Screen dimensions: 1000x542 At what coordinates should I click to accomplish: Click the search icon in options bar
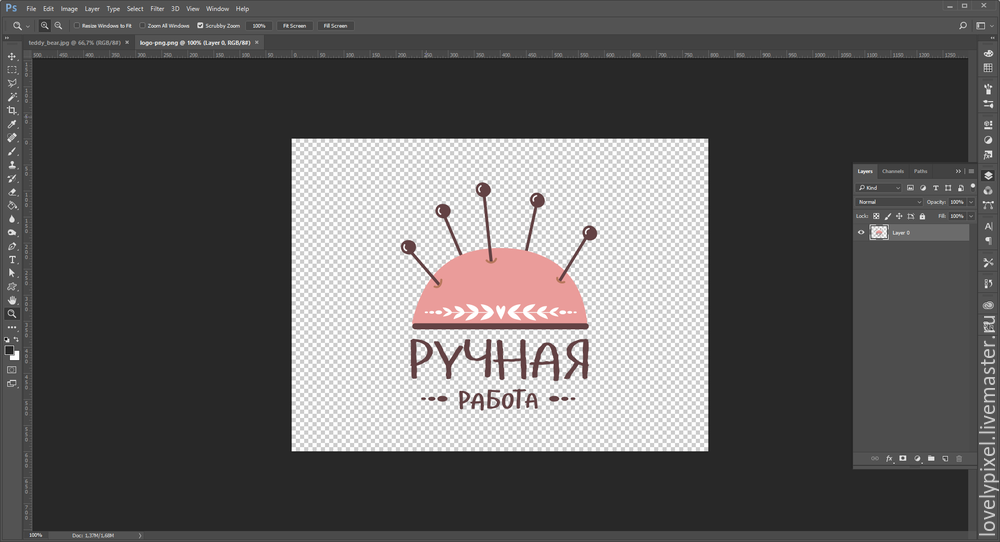click(963, 25)
